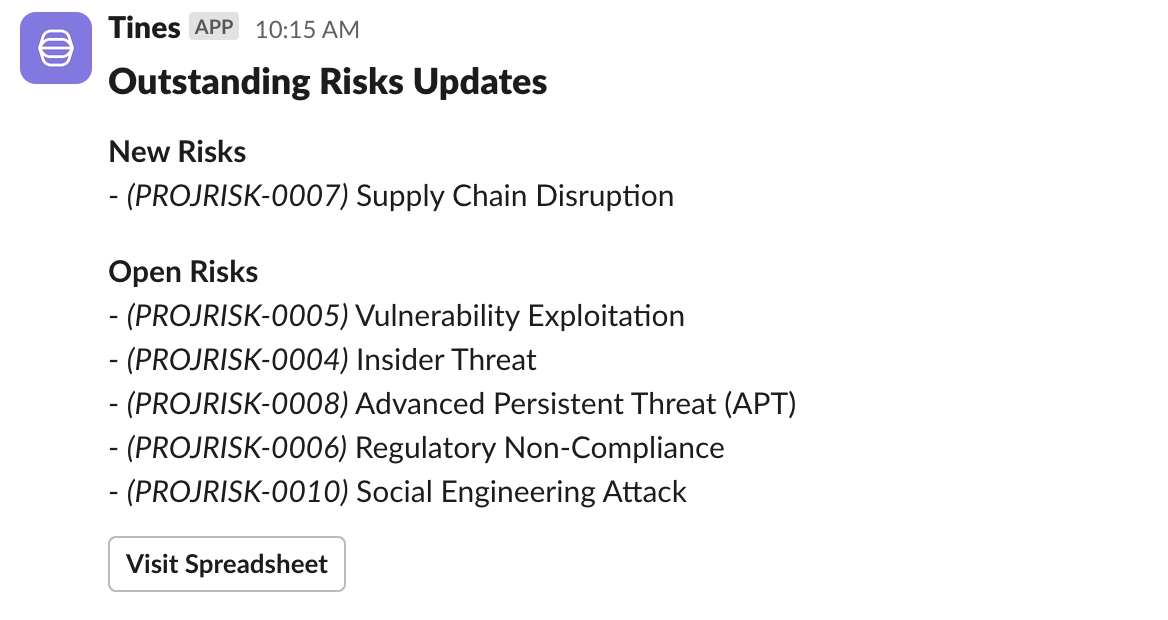The height and width of the screenshot is (620, 1168).
Task: Select the New Risks section label
Action: (177, 151)
